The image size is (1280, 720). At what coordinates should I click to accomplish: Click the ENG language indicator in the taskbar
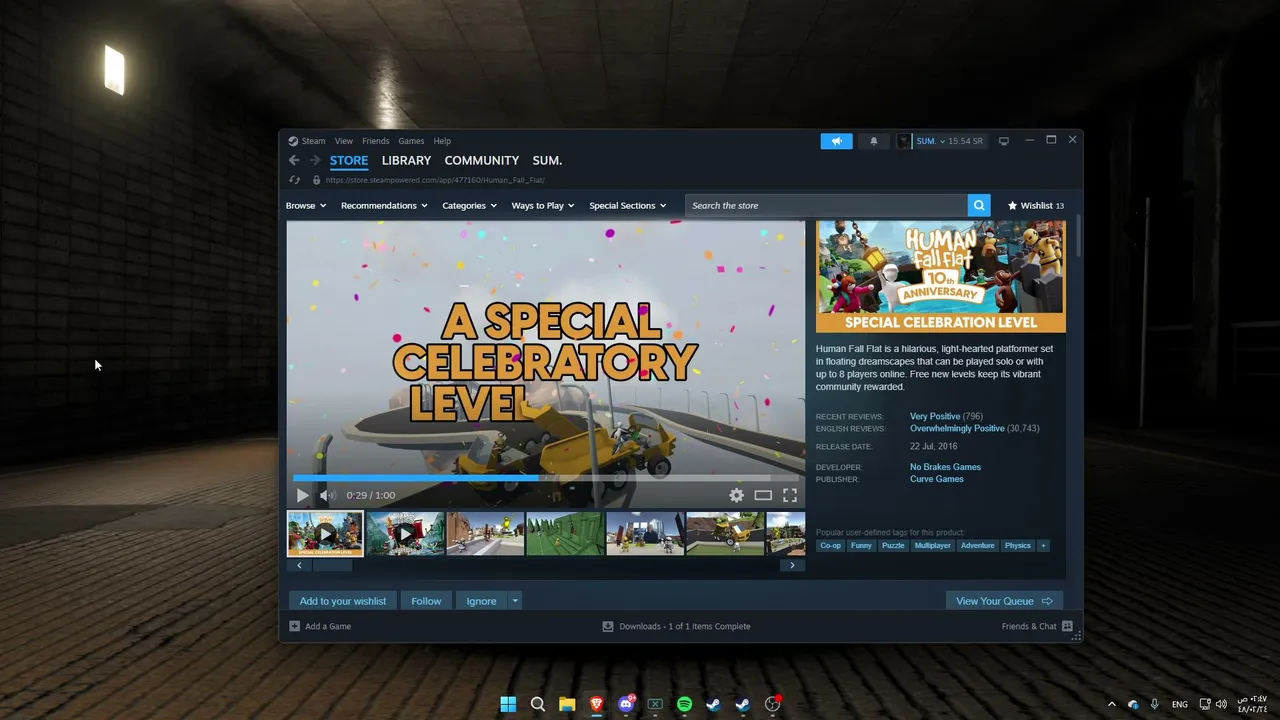(x=1180, y=704)
